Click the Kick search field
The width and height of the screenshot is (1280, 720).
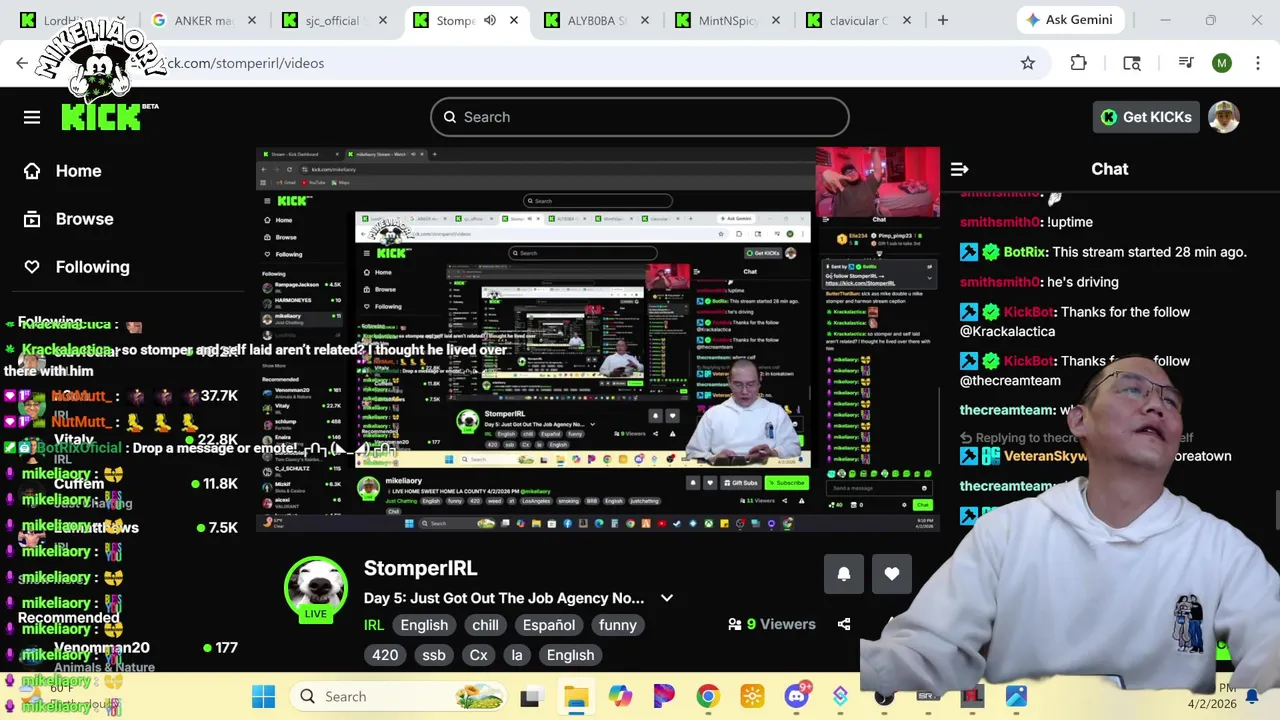[x=640, y=117]
